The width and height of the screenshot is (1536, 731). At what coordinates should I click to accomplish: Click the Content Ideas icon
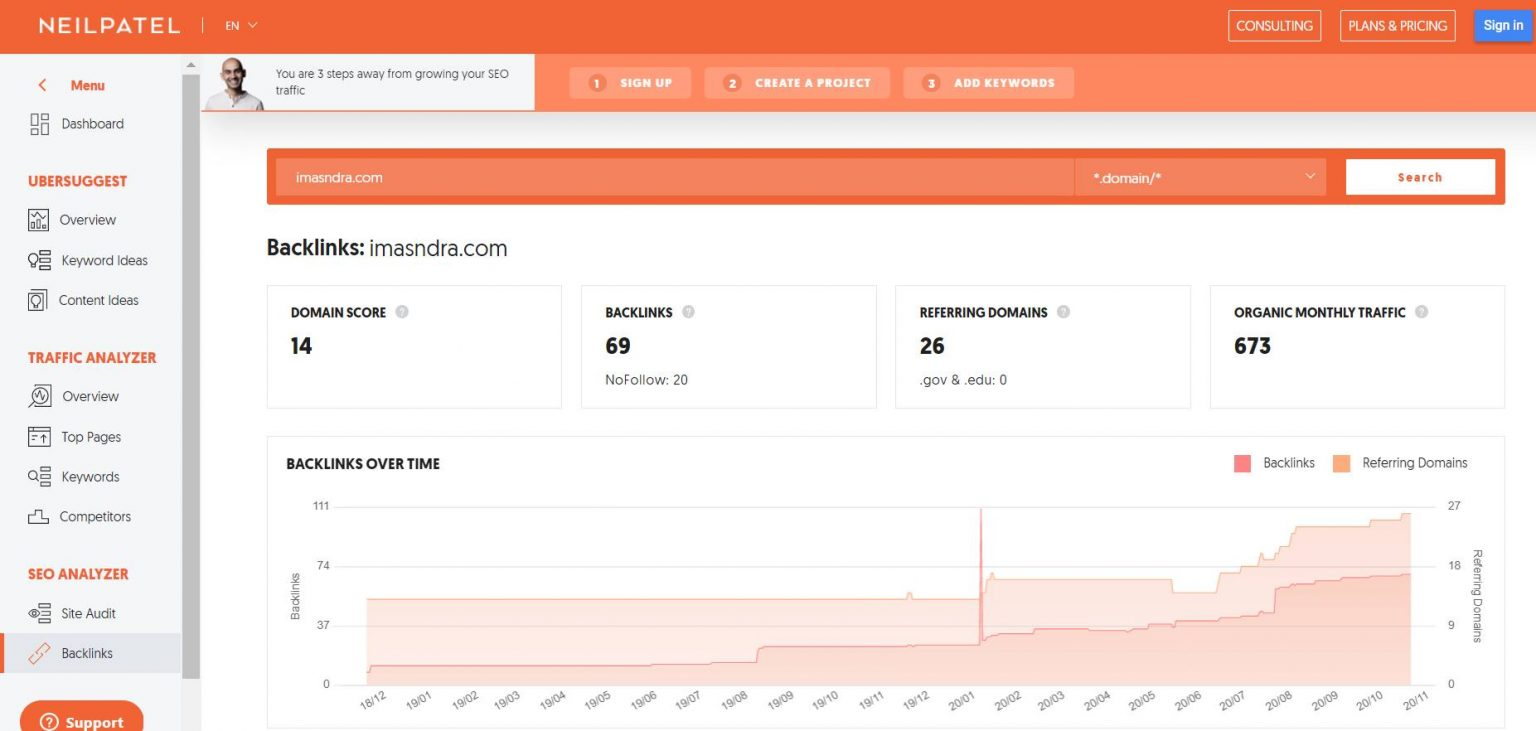click(38, 300)
